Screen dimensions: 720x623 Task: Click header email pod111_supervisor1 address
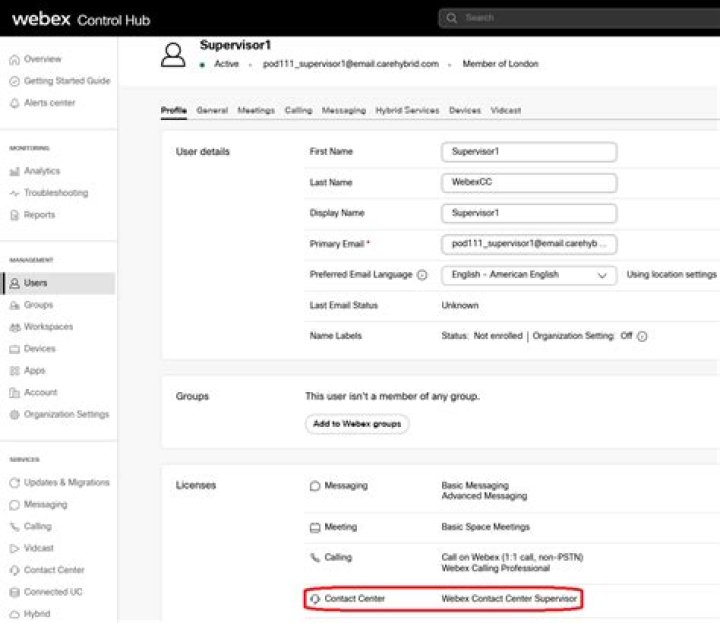point(350,64)
